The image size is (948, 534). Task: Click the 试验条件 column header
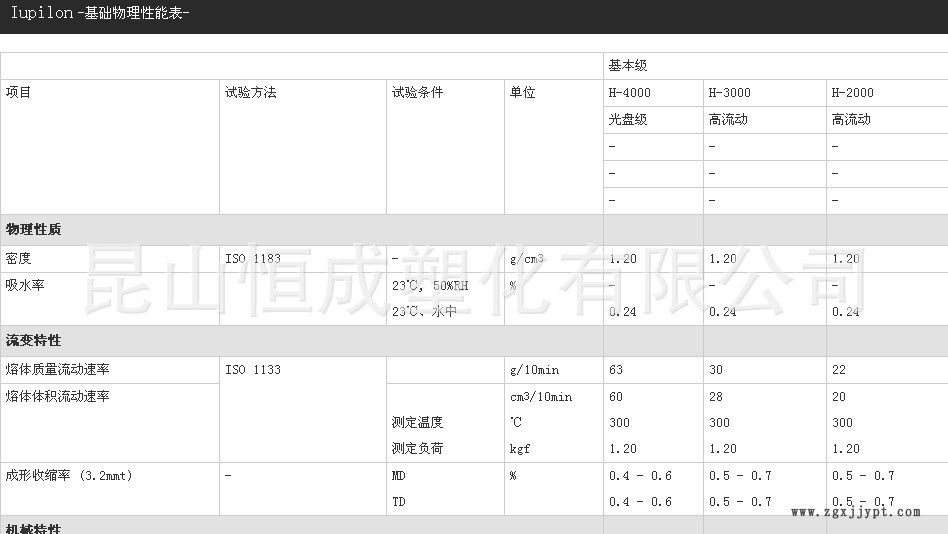(417, 93)
